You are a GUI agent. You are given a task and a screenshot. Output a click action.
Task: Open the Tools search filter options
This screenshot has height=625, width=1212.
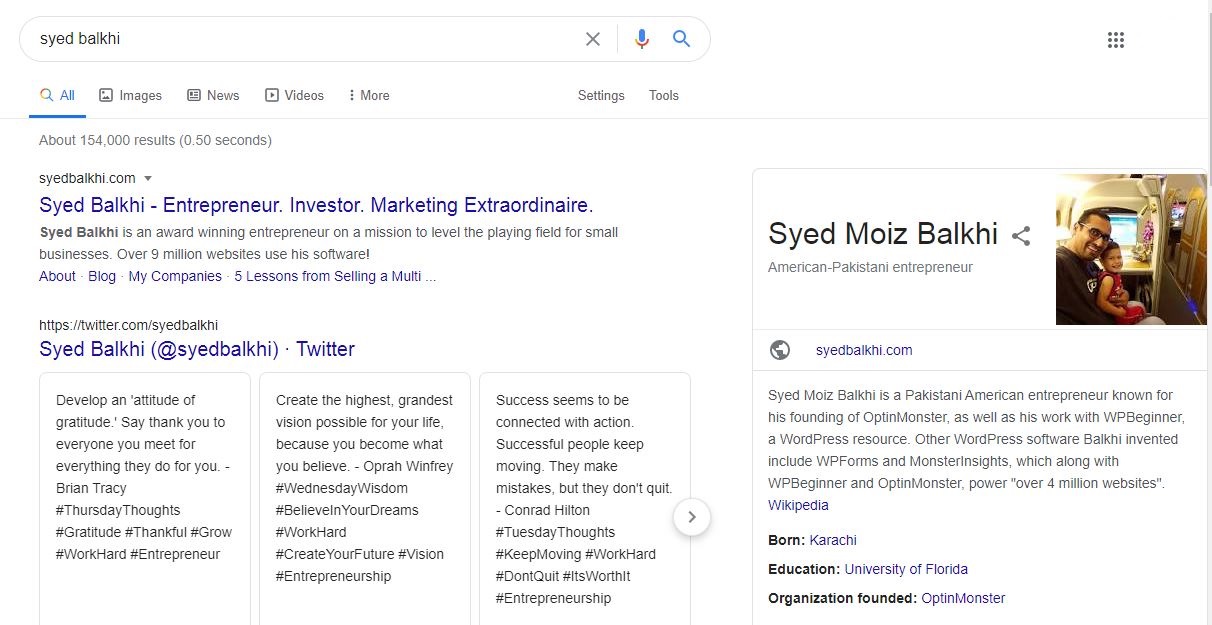[664, 95]
